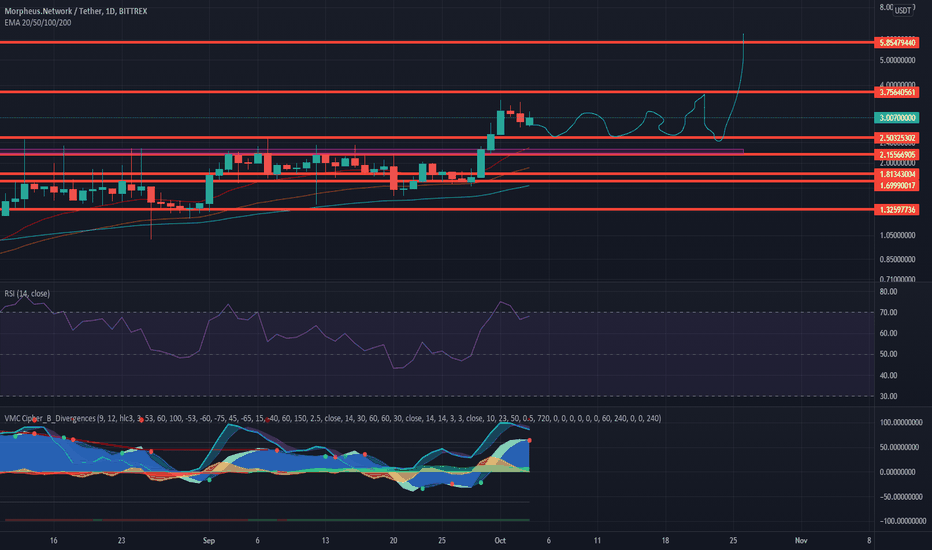Screen dimensions: 932x550
Task: Click the 11 date on the time axis
Action: pos(597,540)
